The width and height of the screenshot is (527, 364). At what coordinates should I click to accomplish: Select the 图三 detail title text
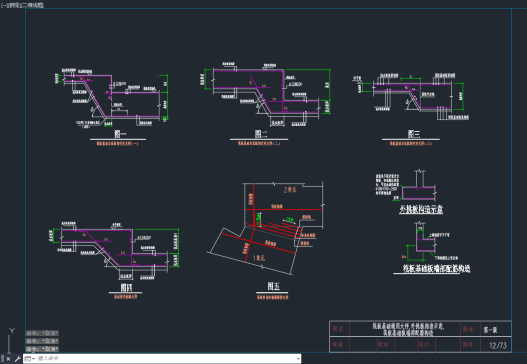click(x=414, y=134)
